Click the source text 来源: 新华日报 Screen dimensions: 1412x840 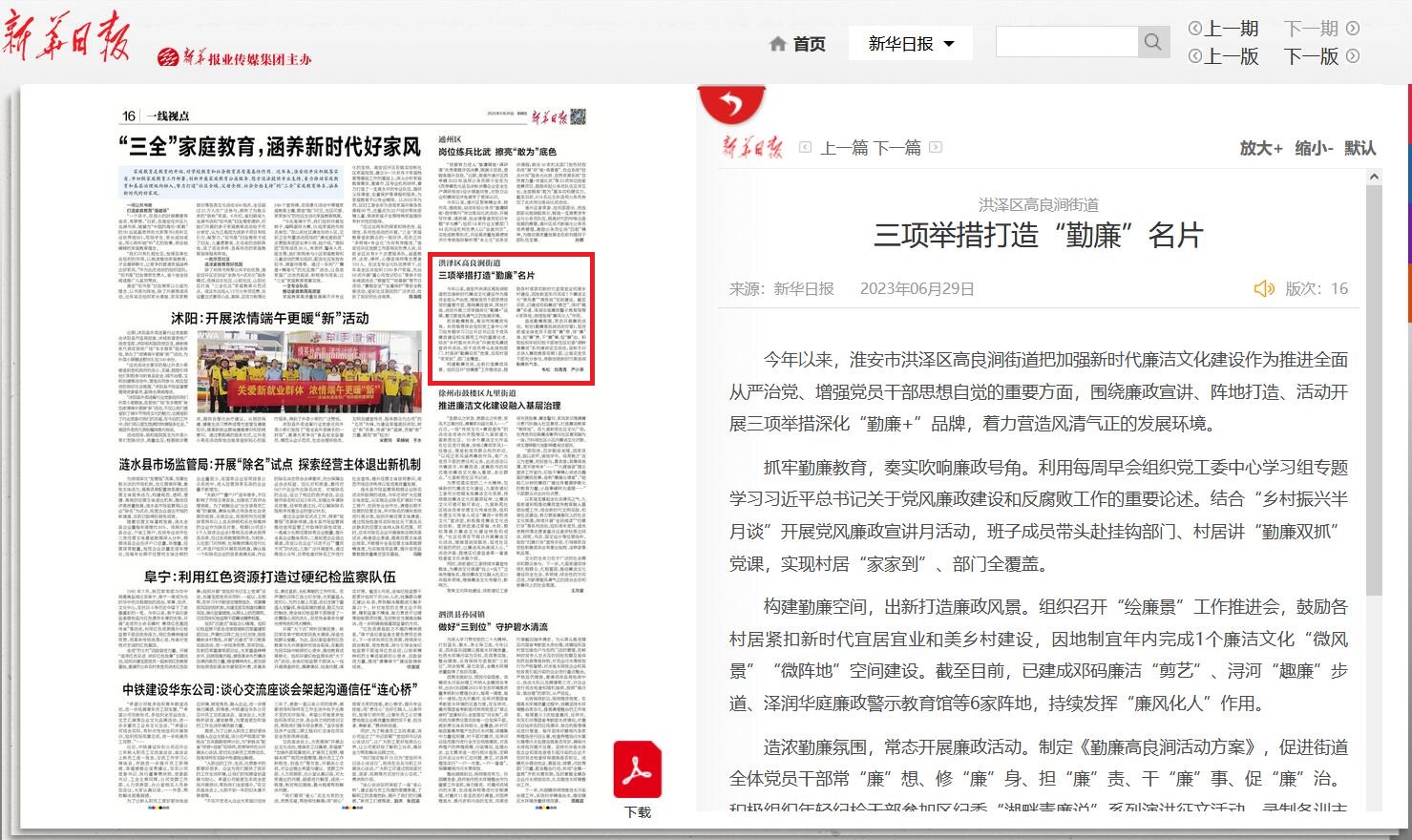pos(782,288)
